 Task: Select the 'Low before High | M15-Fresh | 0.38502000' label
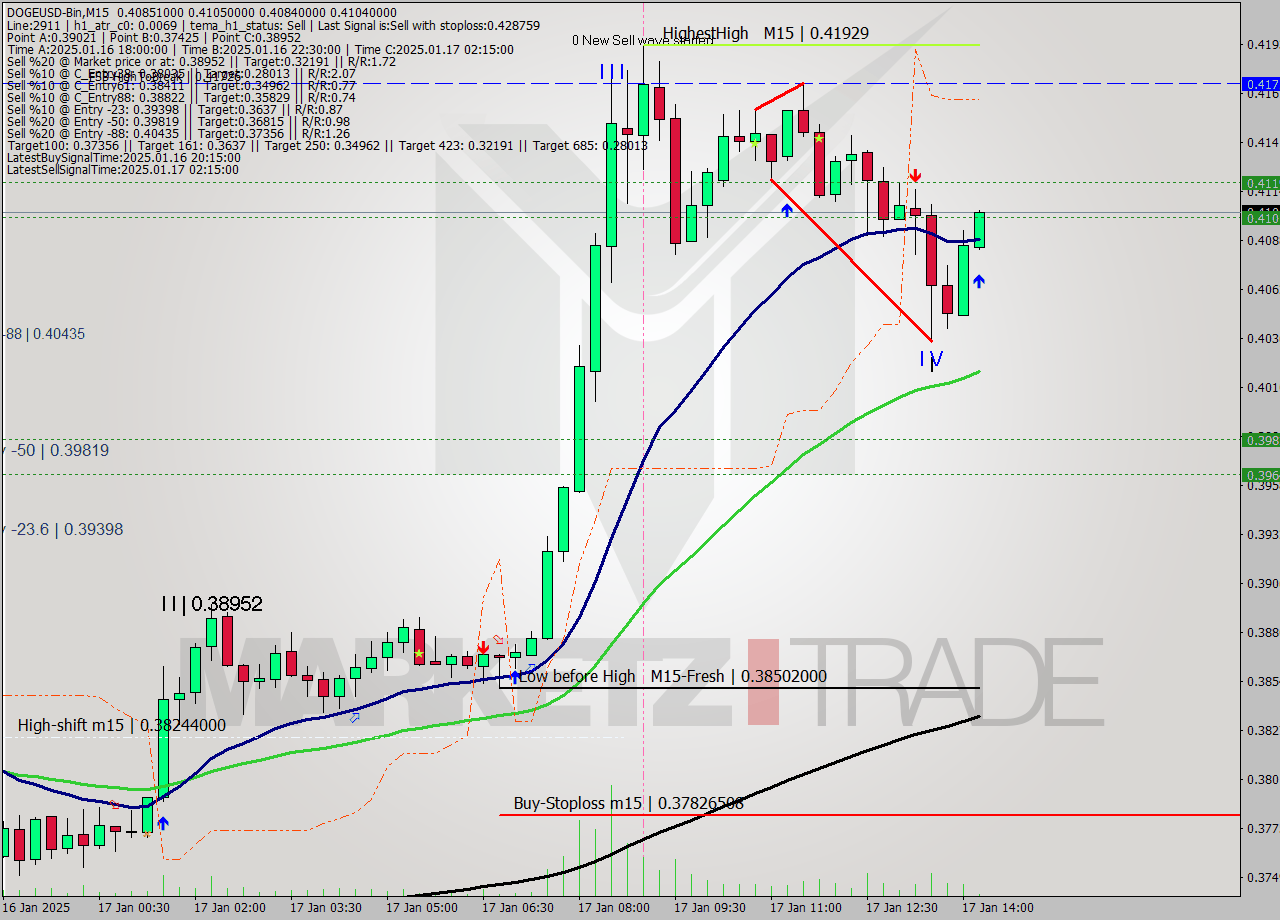coord(673,676)
